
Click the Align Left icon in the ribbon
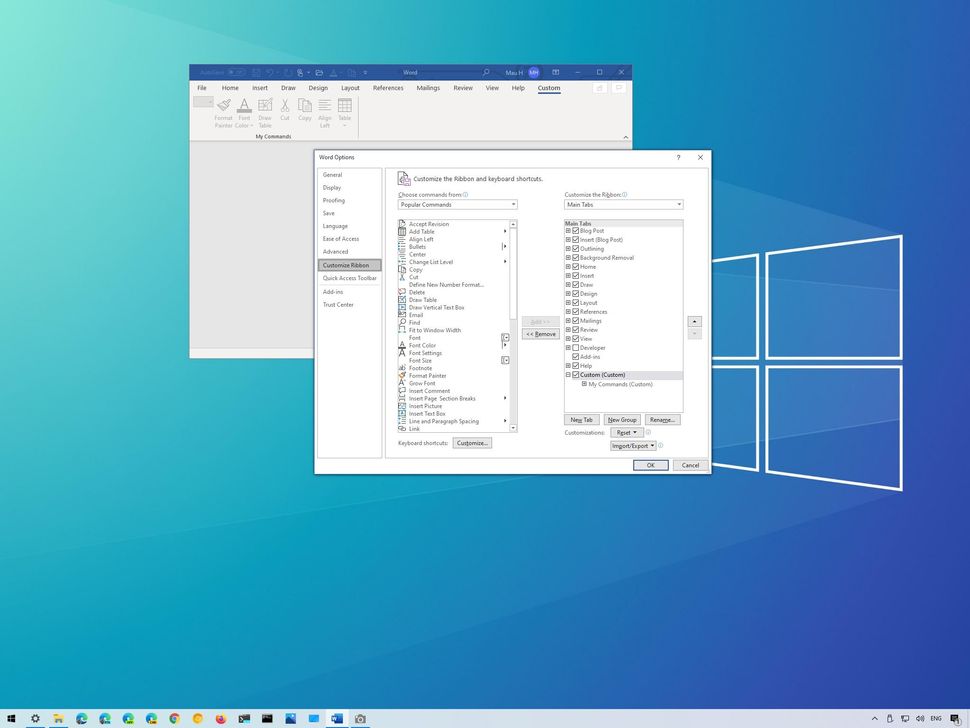325,103
